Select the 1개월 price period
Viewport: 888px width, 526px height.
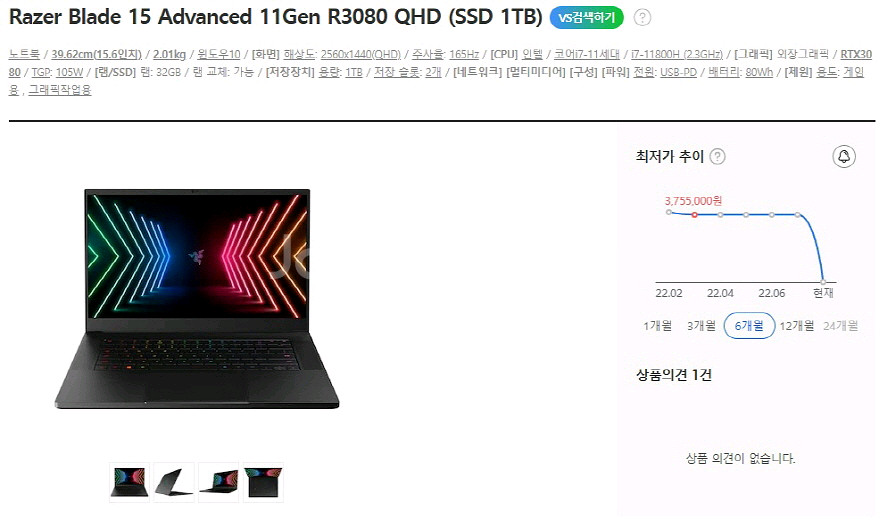(x=657, y=326)
